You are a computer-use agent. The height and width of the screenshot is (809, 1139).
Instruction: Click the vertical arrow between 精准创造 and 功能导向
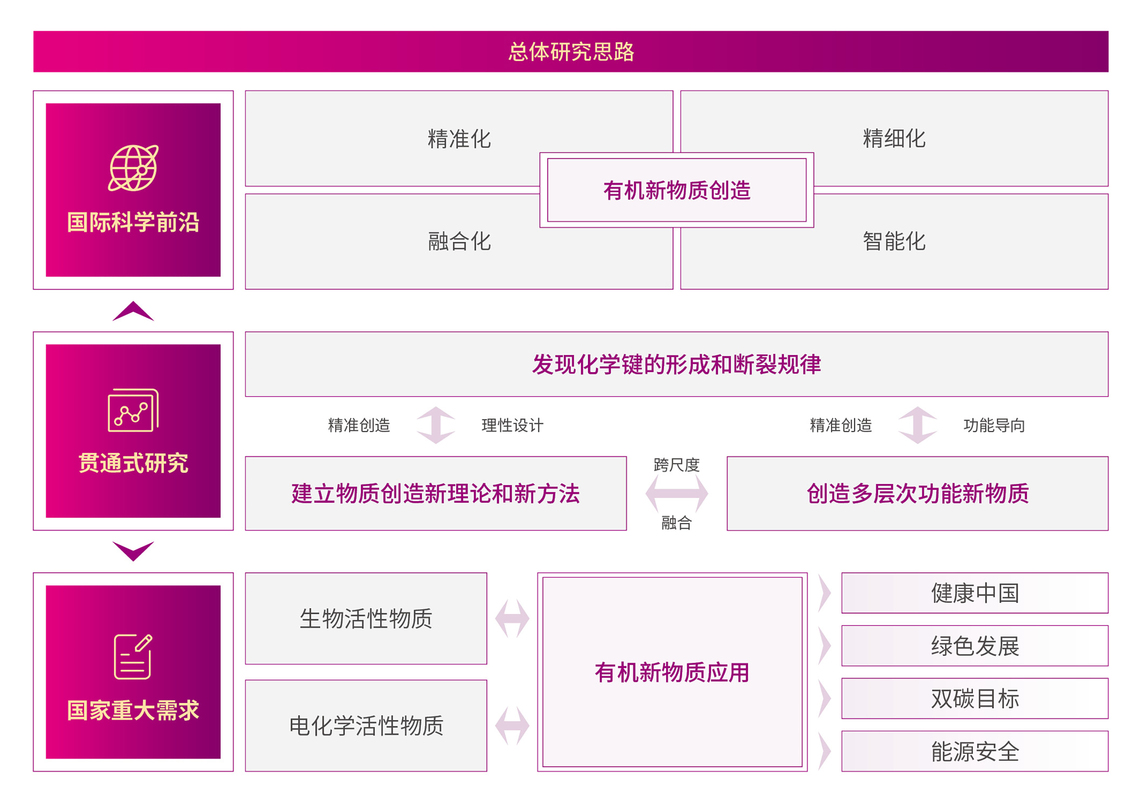pyautogui.click(x=917, y=425)
